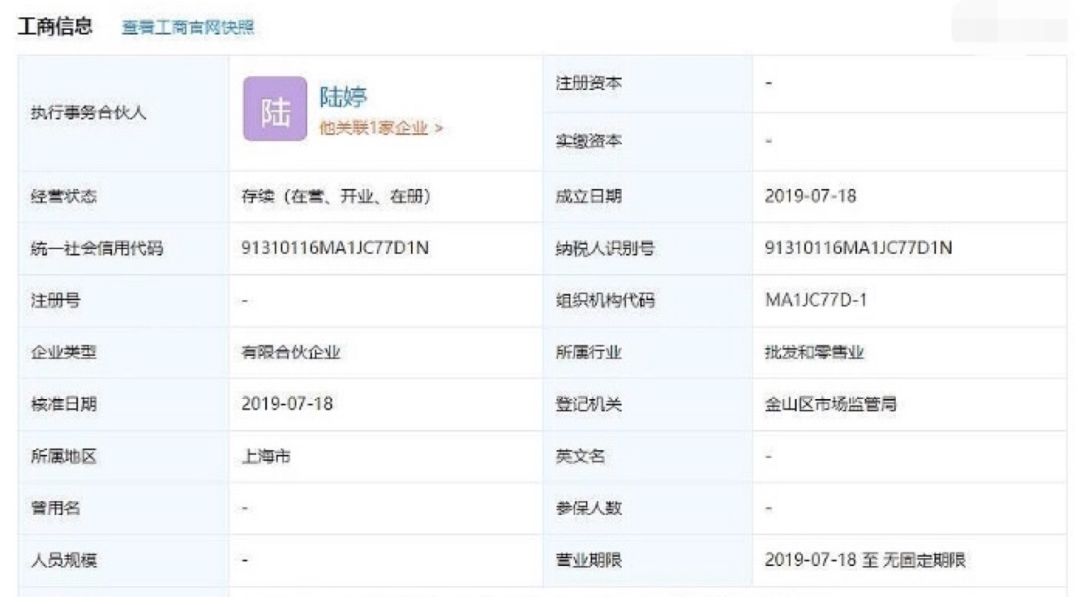Click 金山区市场监管局 registration authority
Screen dimensions: 1080x605
tap(831, 404)
